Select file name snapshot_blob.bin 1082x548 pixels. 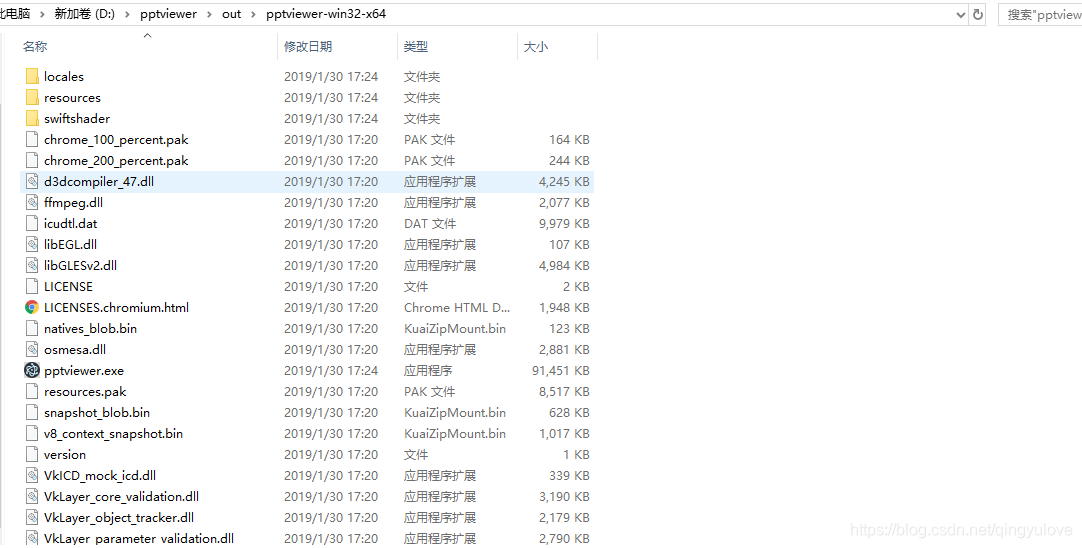coord(97,413)
